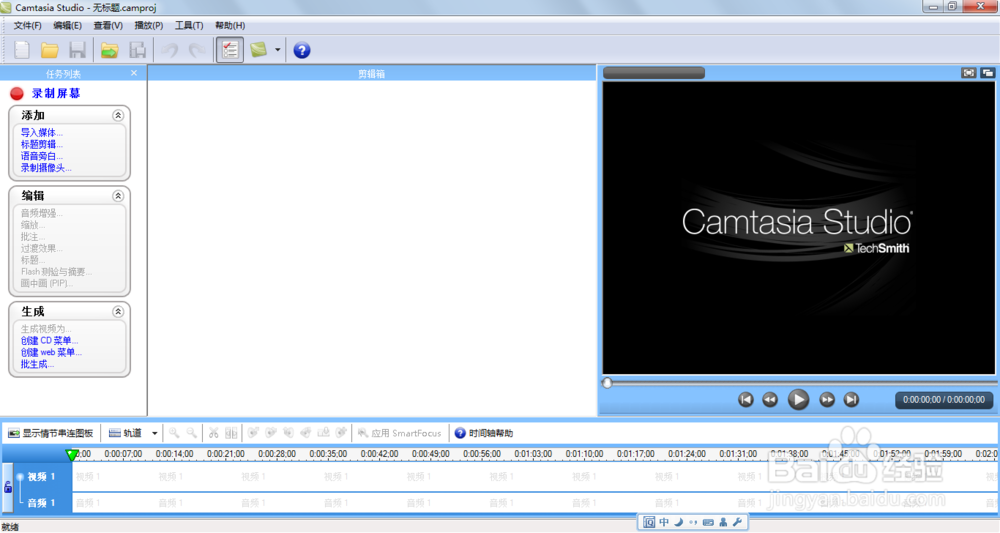Image resolution: width=1000 pixels, height=533 pixels.
Task: Click the 应用 SmartFocus button
Action: 399,434
